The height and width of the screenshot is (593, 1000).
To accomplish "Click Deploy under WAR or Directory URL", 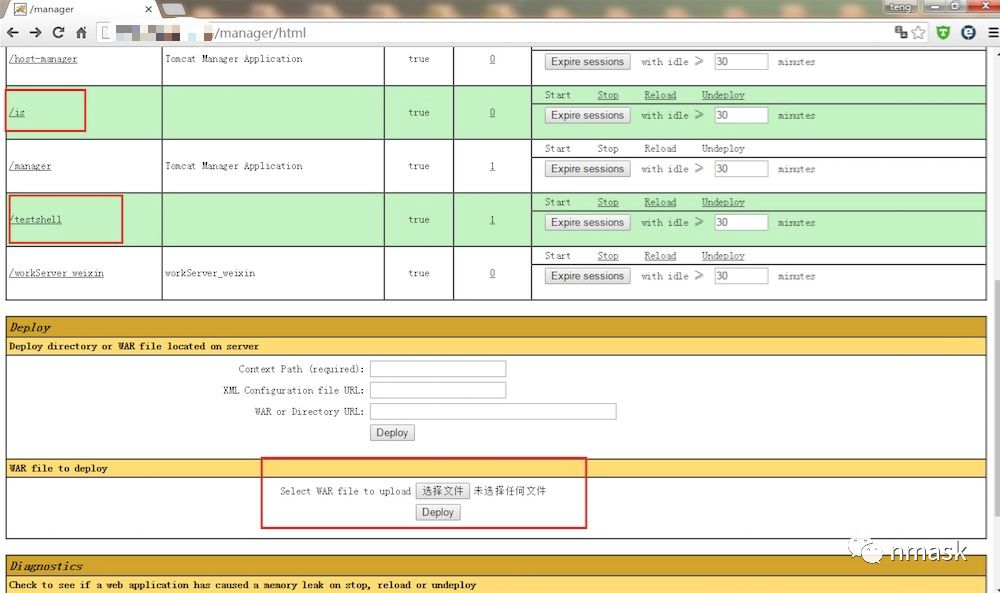I will (x=392, y=432).
